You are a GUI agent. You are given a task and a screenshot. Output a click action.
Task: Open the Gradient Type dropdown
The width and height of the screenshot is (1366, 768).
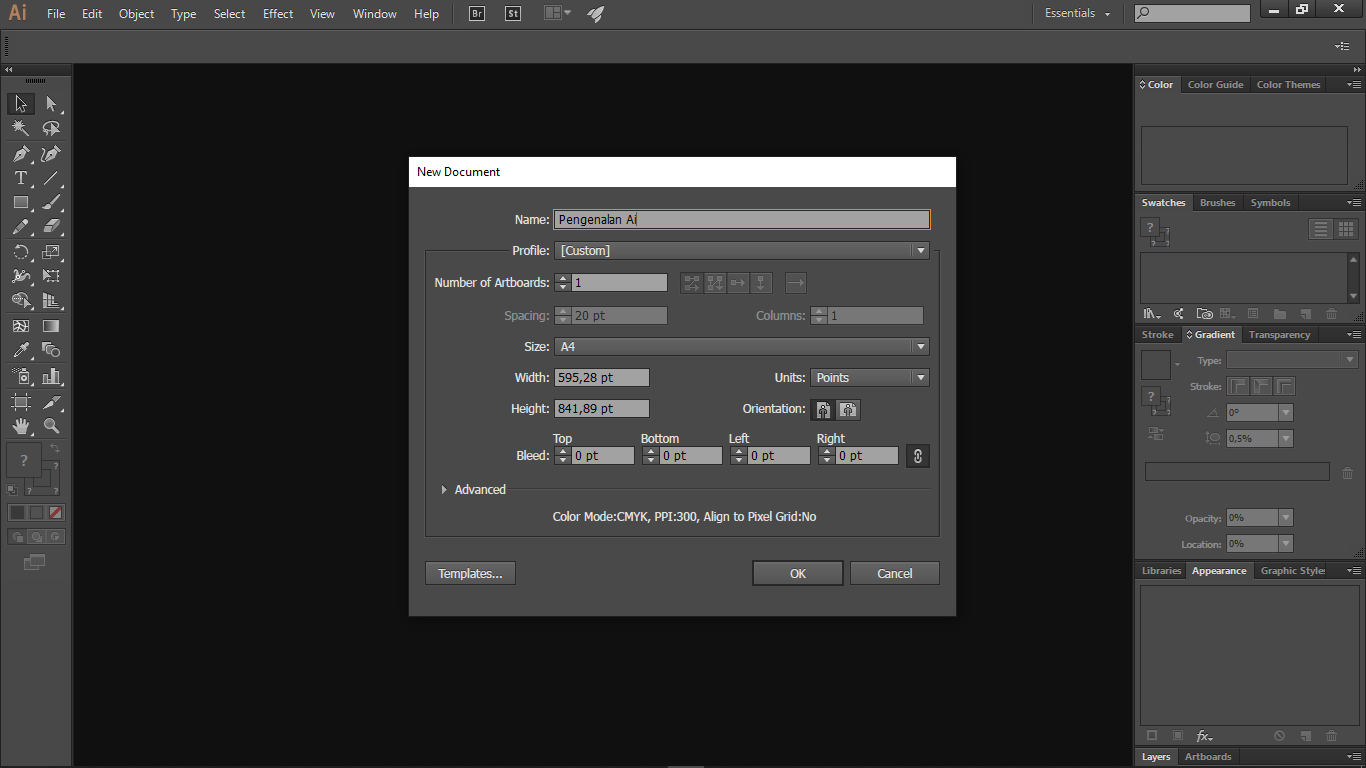click(x=1292, y=360)
